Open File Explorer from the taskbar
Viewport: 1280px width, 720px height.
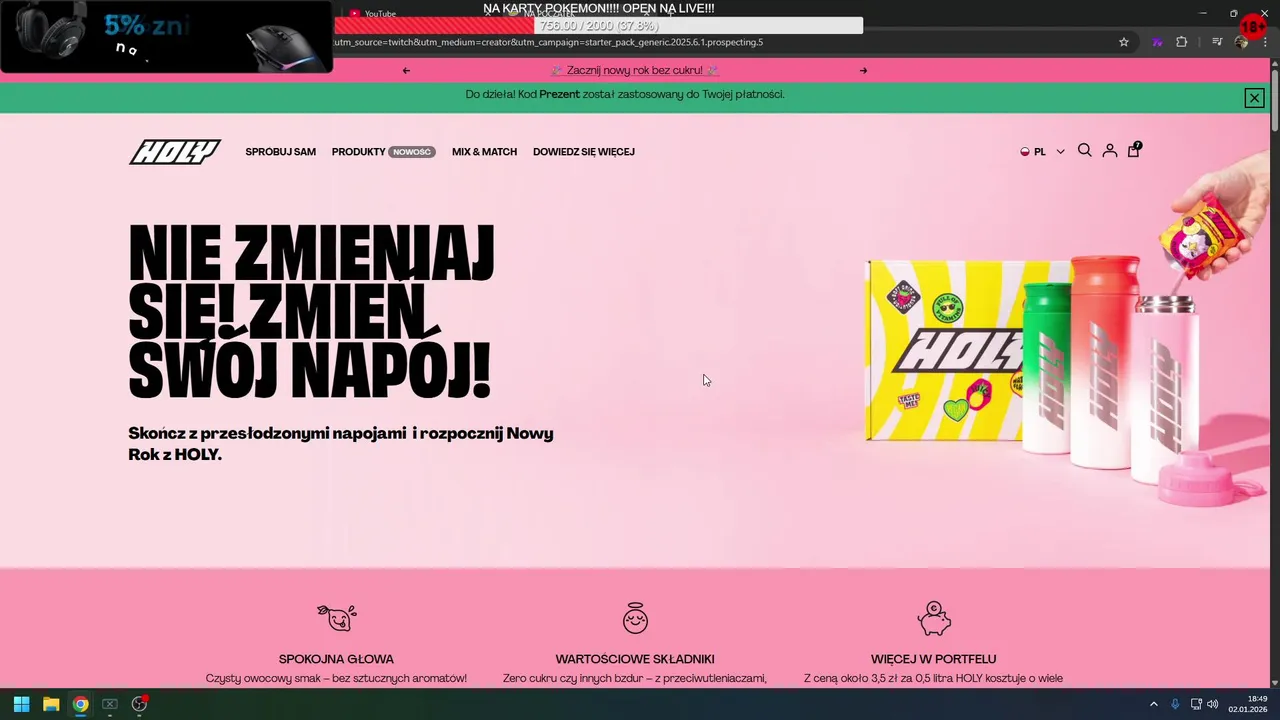[51, 704]
